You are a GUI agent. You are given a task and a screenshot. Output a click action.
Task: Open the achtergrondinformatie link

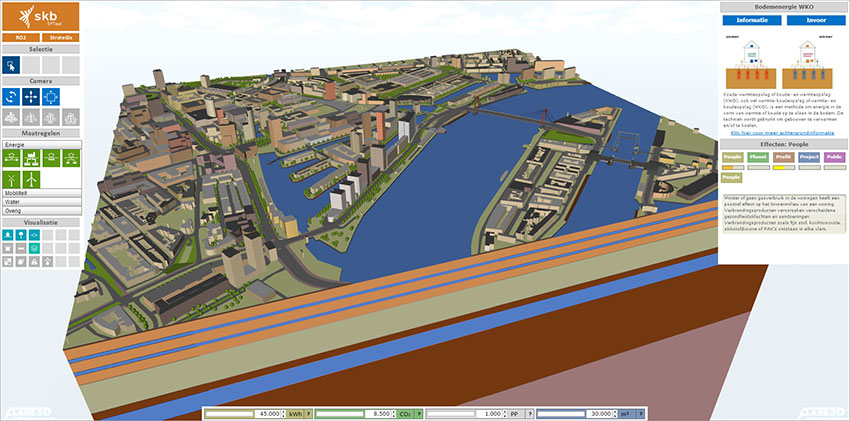pyautogui.click(x=783, y=131)
